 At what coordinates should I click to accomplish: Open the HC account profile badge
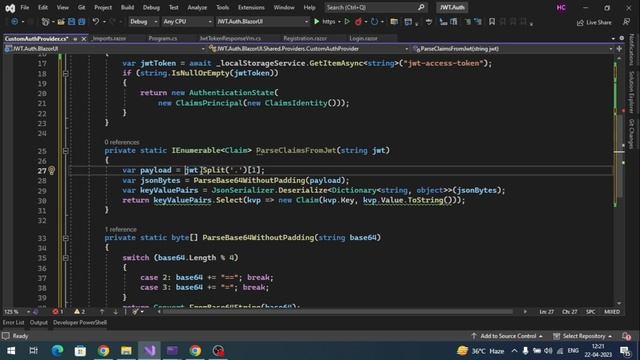561,8
